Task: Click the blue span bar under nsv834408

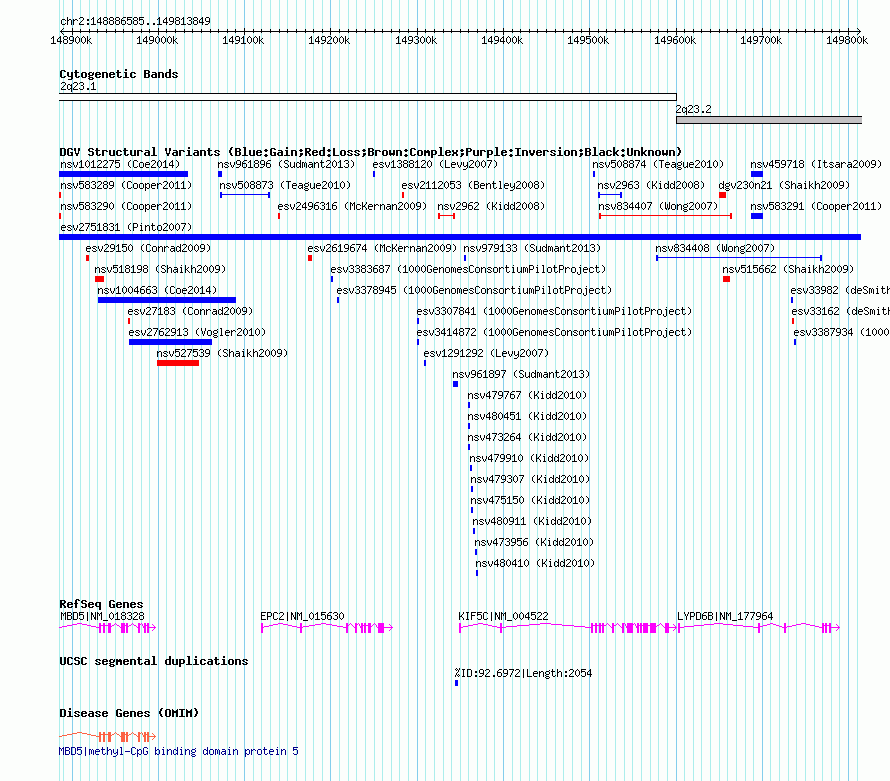Action: point(739,258)
